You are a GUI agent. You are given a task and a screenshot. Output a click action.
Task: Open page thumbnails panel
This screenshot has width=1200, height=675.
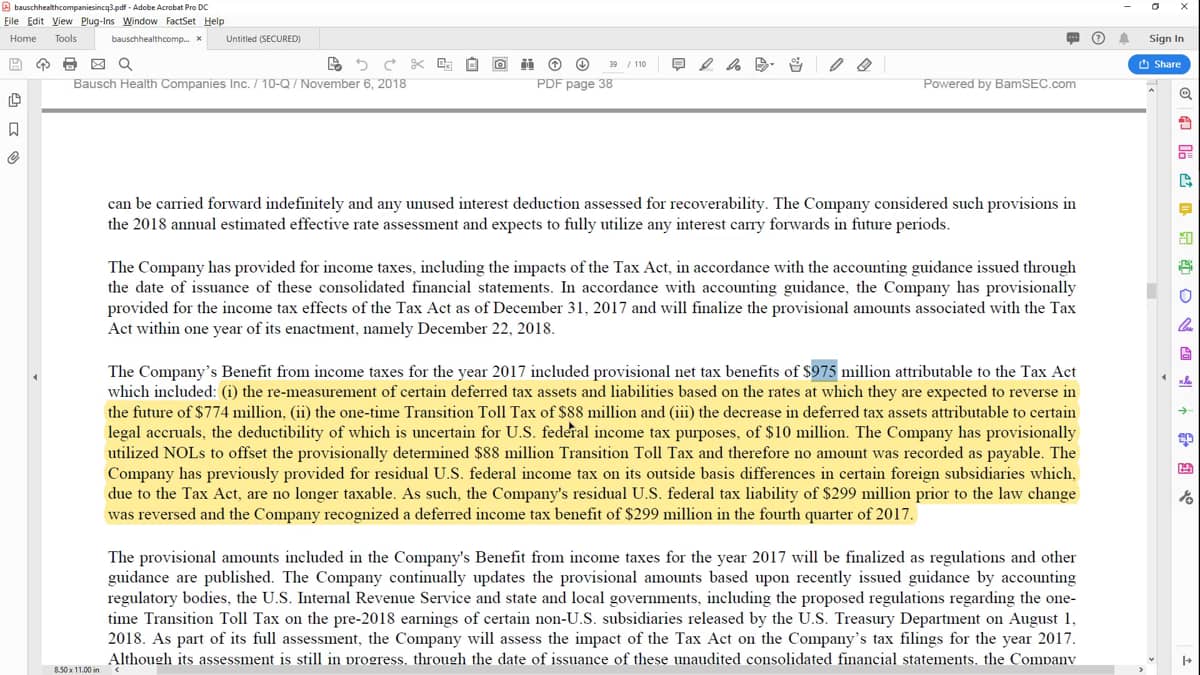click(14, 101)
